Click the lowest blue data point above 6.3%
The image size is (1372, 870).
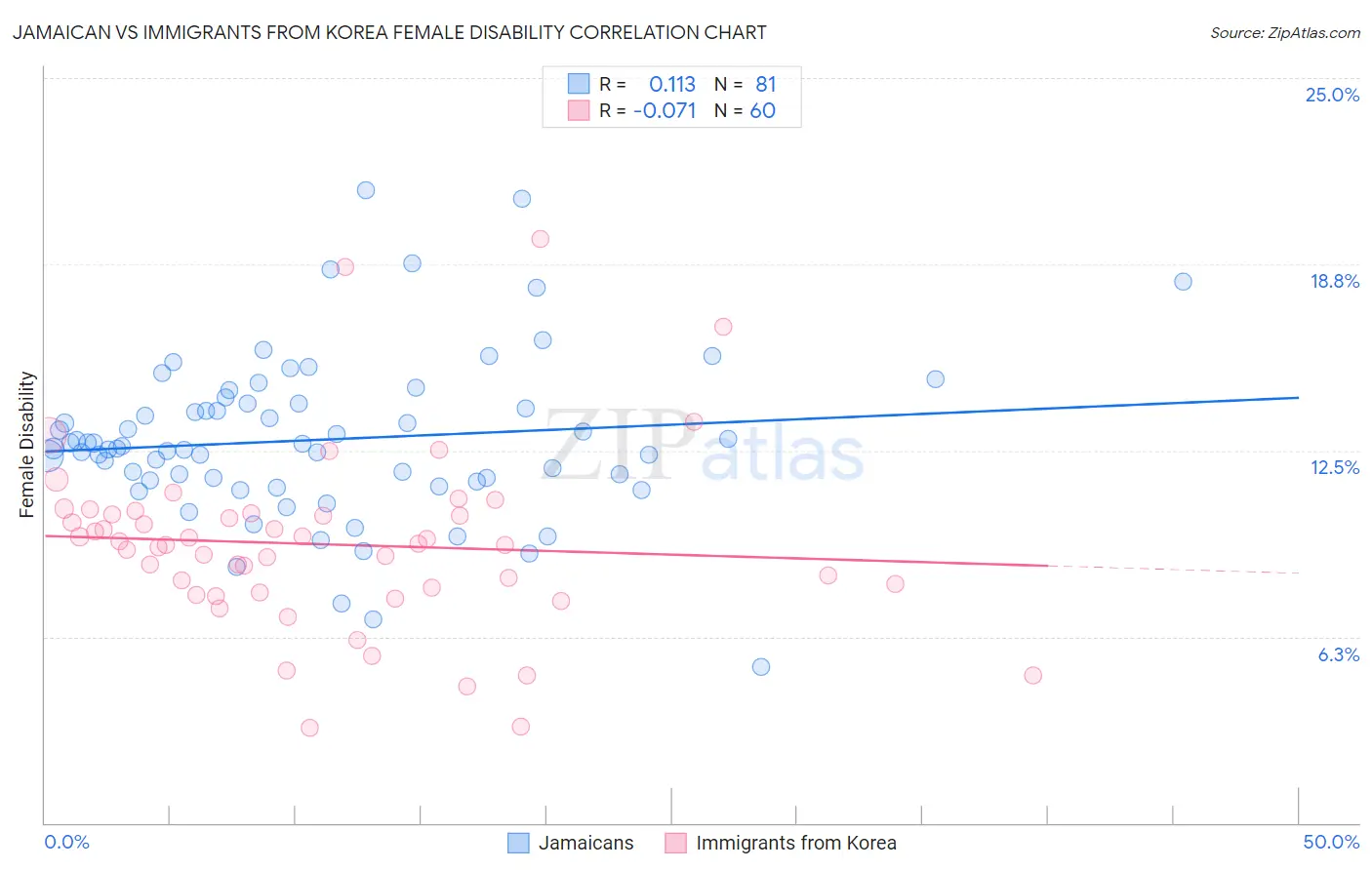(761, 667)
